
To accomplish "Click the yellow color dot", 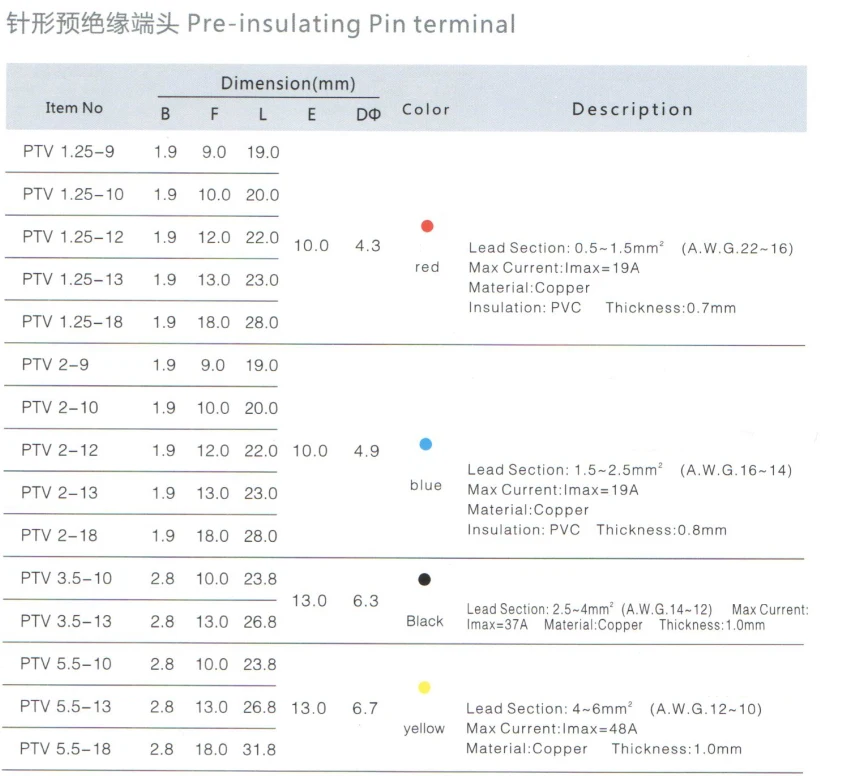I will 424,687.
